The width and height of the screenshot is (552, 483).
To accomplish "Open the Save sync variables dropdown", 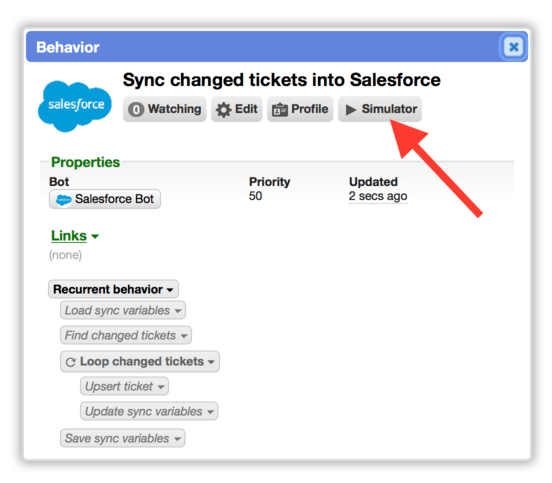I will coord(123,438).
